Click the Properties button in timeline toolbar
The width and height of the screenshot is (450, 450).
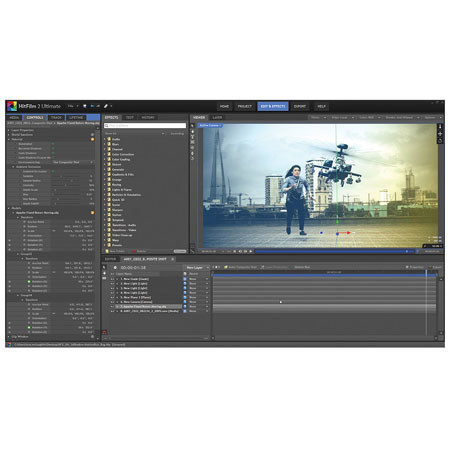point(414,267)
